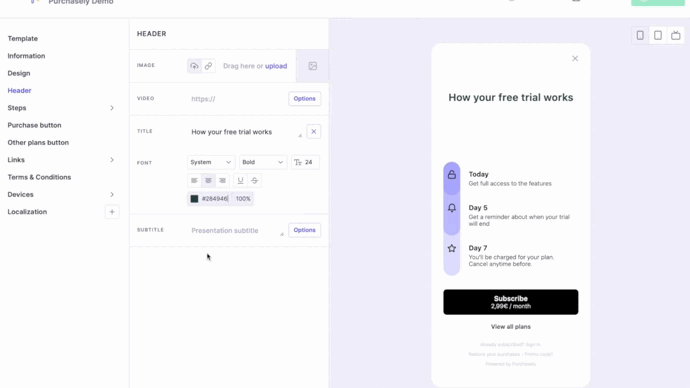Open the font family System dropdown
The width and height of the screenshot is (690, 388).
[211, 162]
